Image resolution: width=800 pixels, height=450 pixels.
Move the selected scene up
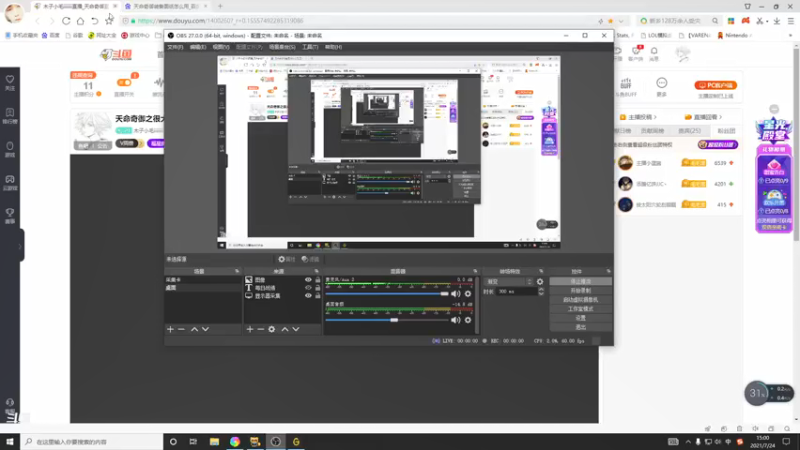point(194,330)
